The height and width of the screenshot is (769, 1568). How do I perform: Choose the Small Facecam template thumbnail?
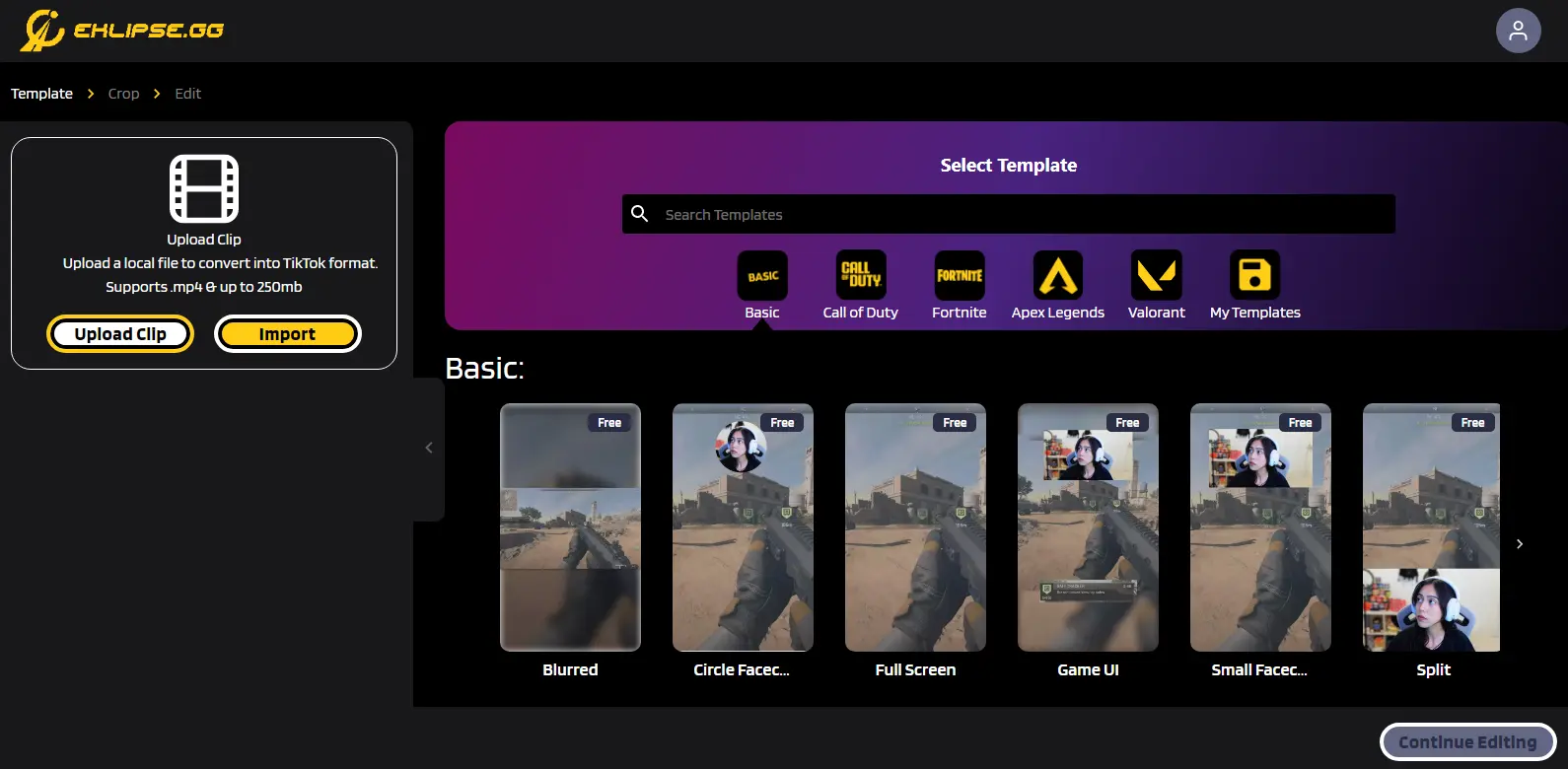pyautogui.click(x=1260, y=527)
